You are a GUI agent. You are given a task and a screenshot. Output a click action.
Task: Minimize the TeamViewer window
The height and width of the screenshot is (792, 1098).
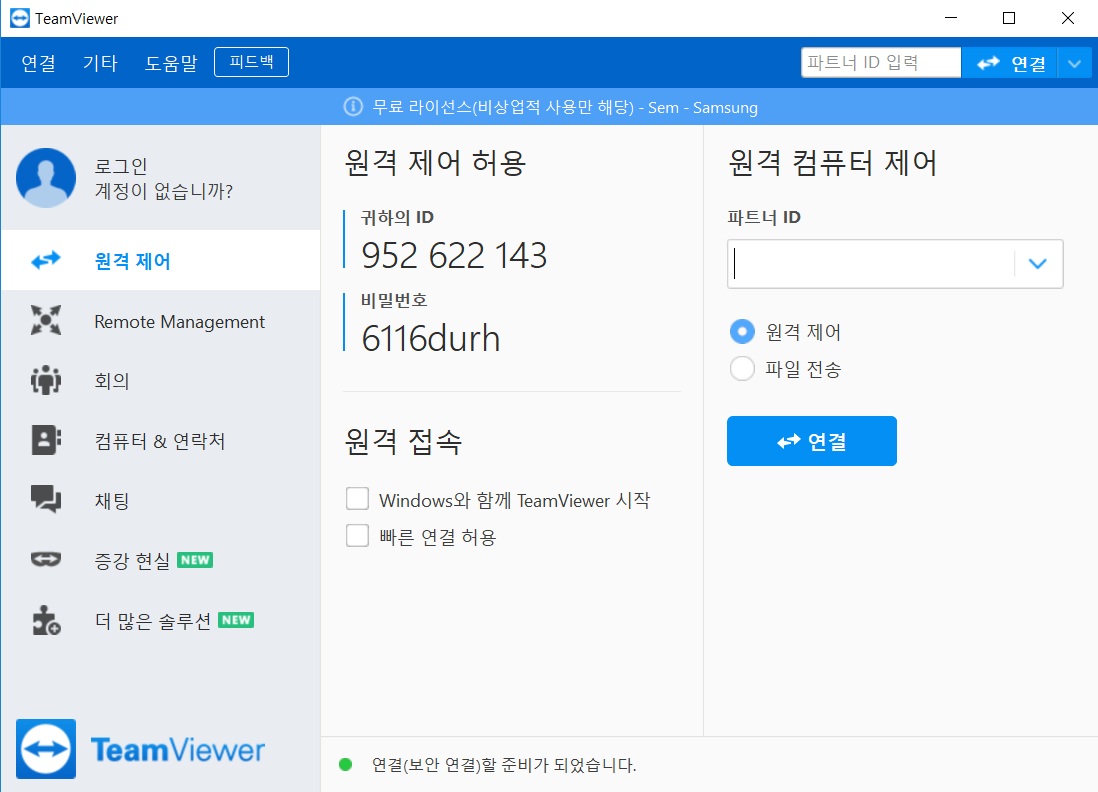[950, 18]
